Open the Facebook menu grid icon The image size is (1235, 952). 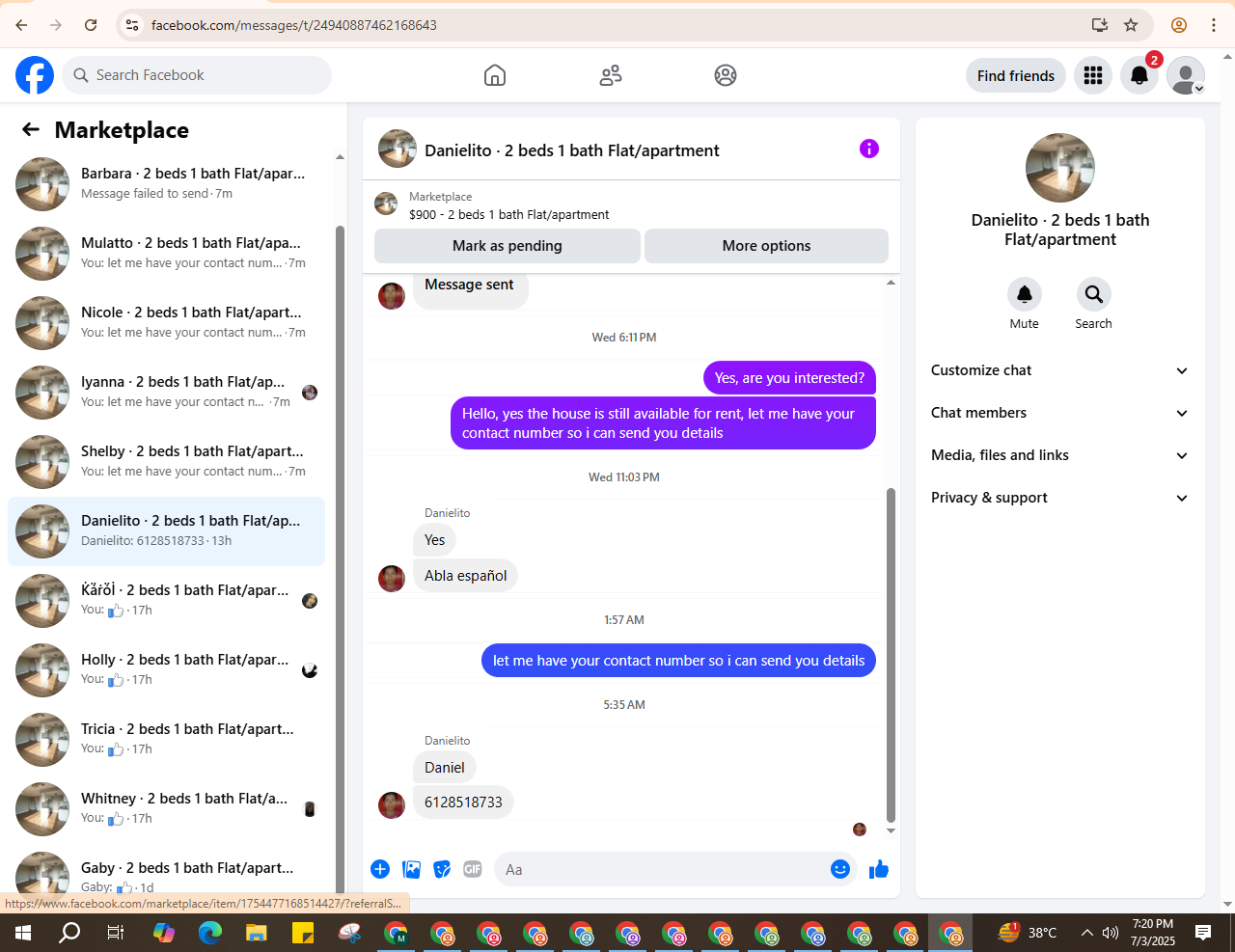(x=1093, y=75)
